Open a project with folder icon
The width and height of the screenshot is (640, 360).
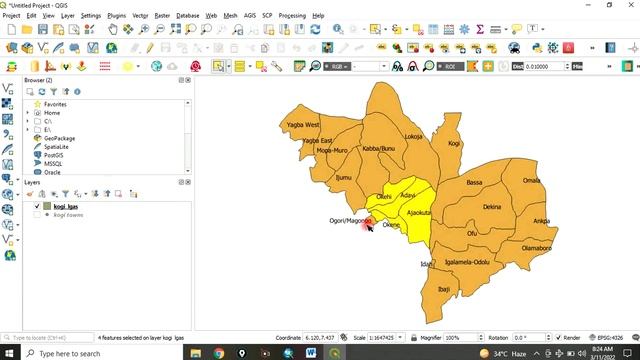pos(27,29)
